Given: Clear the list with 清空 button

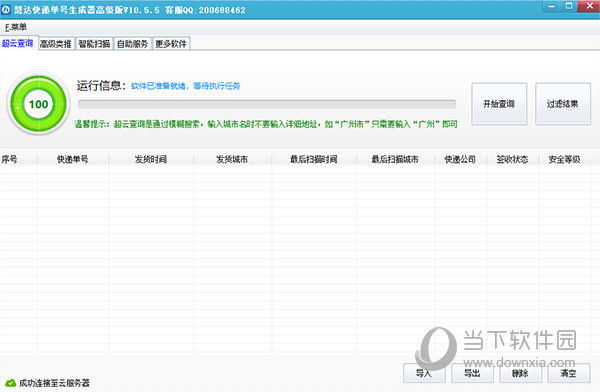Looking at the screenshot, I should click(569, 373).
